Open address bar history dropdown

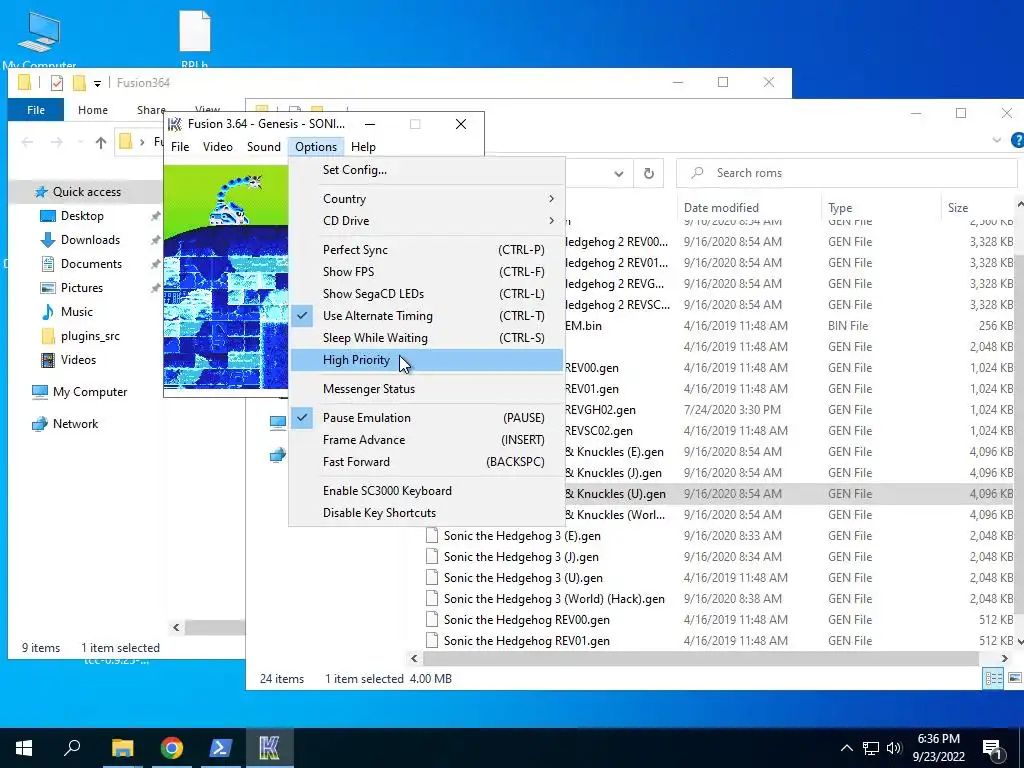click(618, 174)
